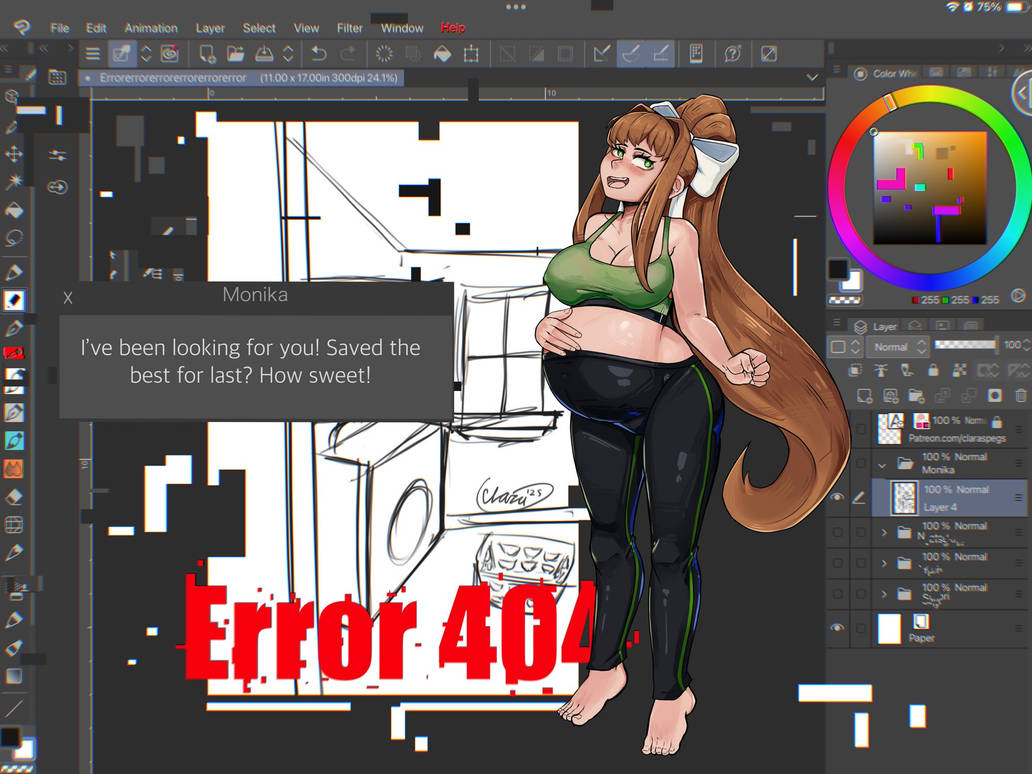Screen dimensions: 1032x774
Task: Click the Delete layer trash icon
Action: point(1020,396)
